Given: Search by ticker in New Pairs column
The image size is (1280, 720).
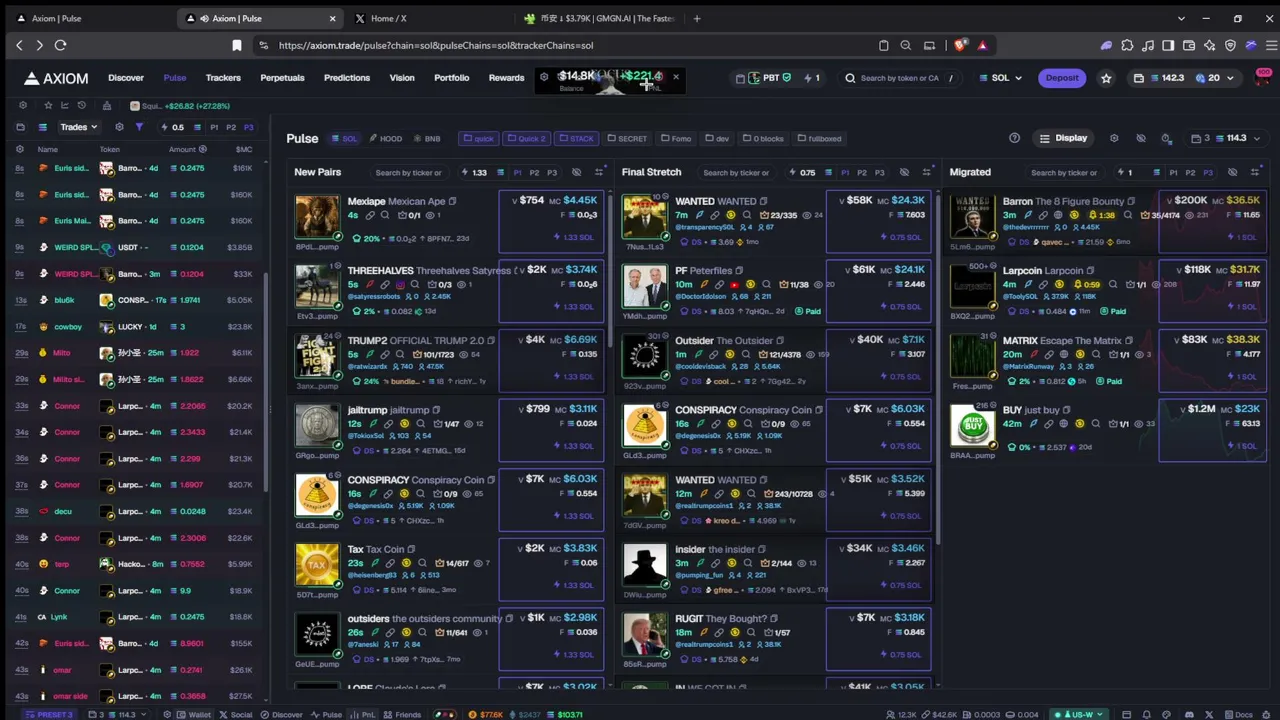Looking at the screenshot, I should (408, 173).
